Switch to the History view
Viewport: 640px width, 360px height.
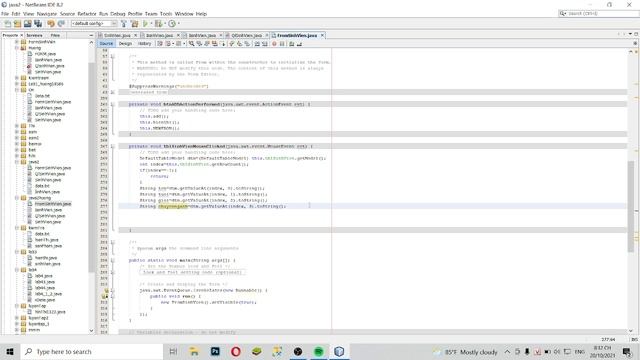[144, 44]
